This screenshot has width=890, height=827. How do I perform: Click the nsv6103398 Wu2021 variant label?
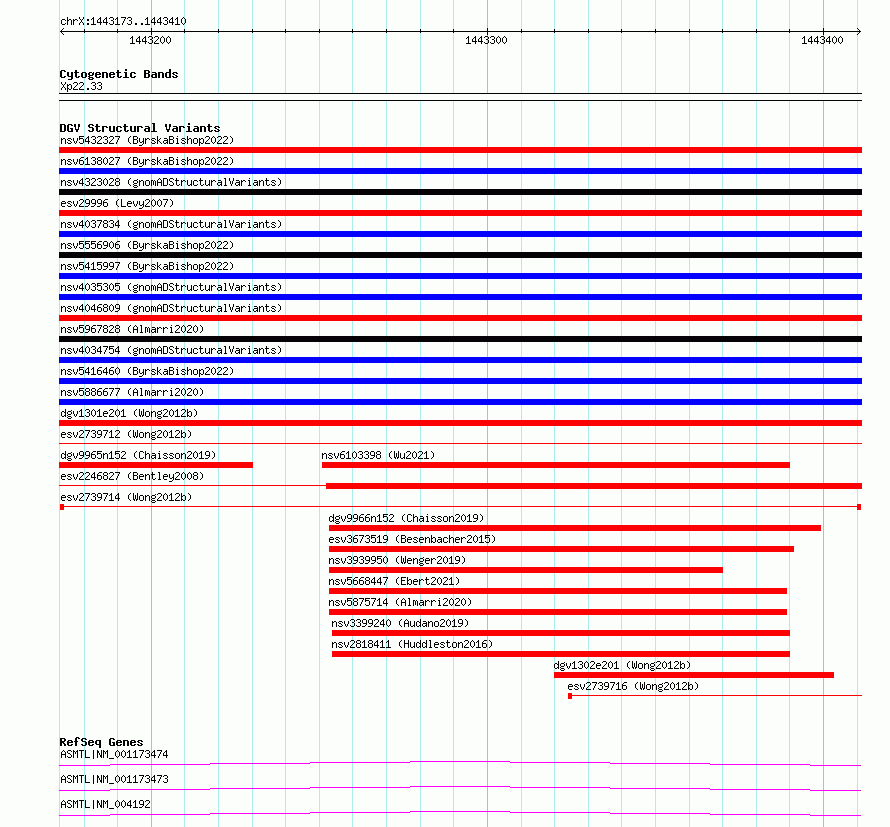pyautogui.click(x=378, y=455)
